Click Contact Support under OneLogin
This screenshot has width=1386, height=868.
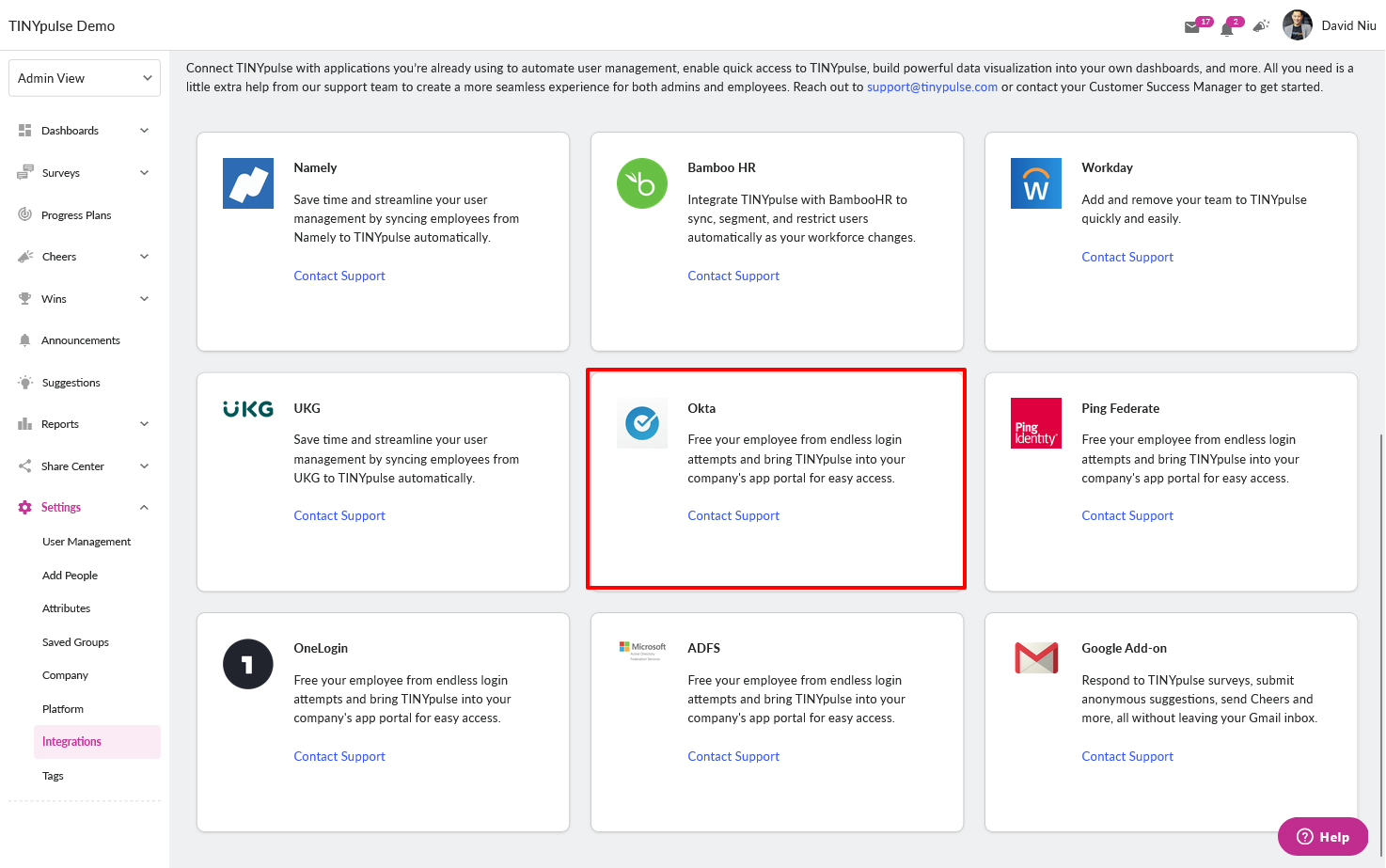pyautogui.click(x=339, y=756)
